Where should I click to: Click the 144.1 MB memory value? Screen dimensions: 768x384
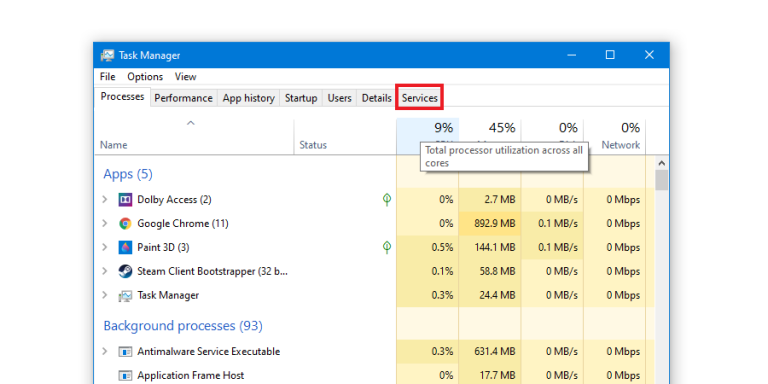tap(495, 247)
